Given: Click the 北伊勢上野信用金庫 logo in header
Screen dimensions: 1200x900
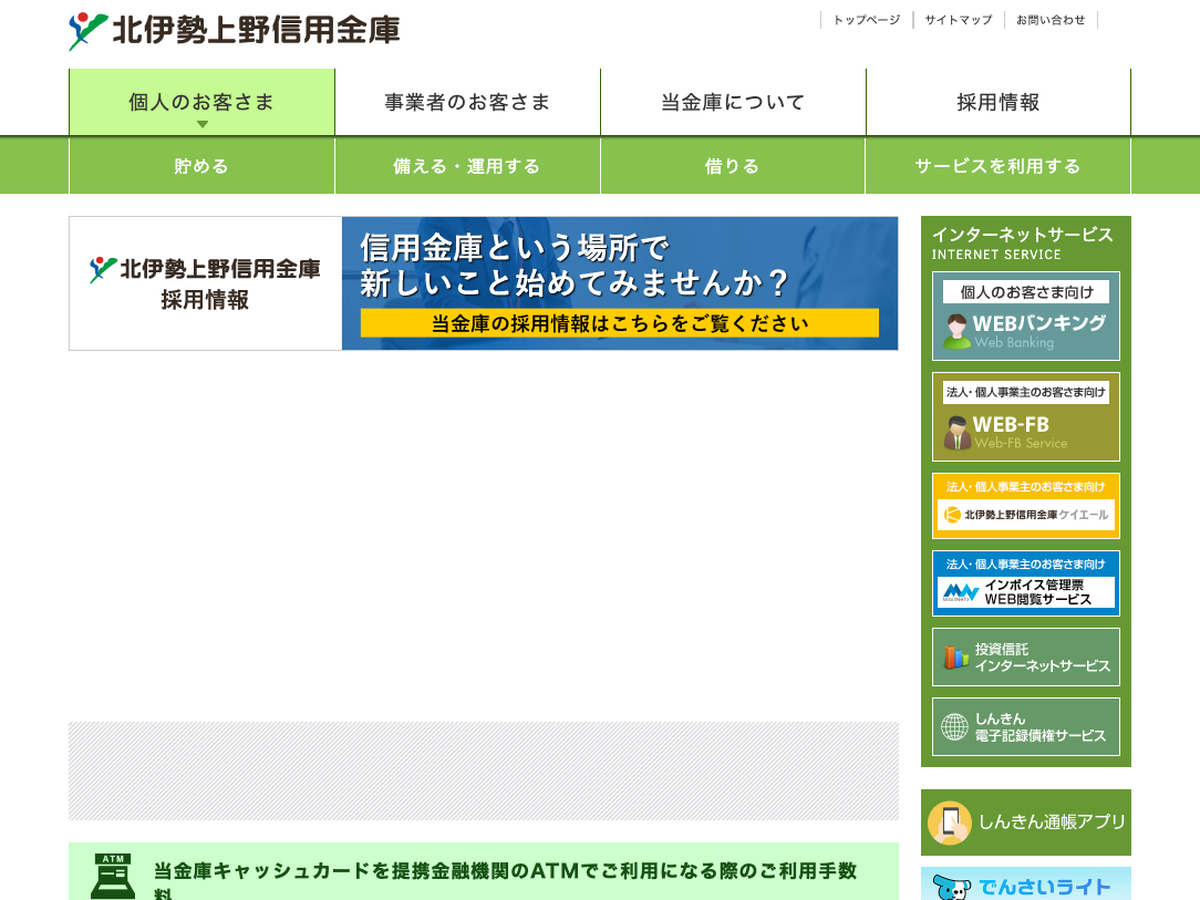Looking at the screenshot, I should tap(234, 30).
